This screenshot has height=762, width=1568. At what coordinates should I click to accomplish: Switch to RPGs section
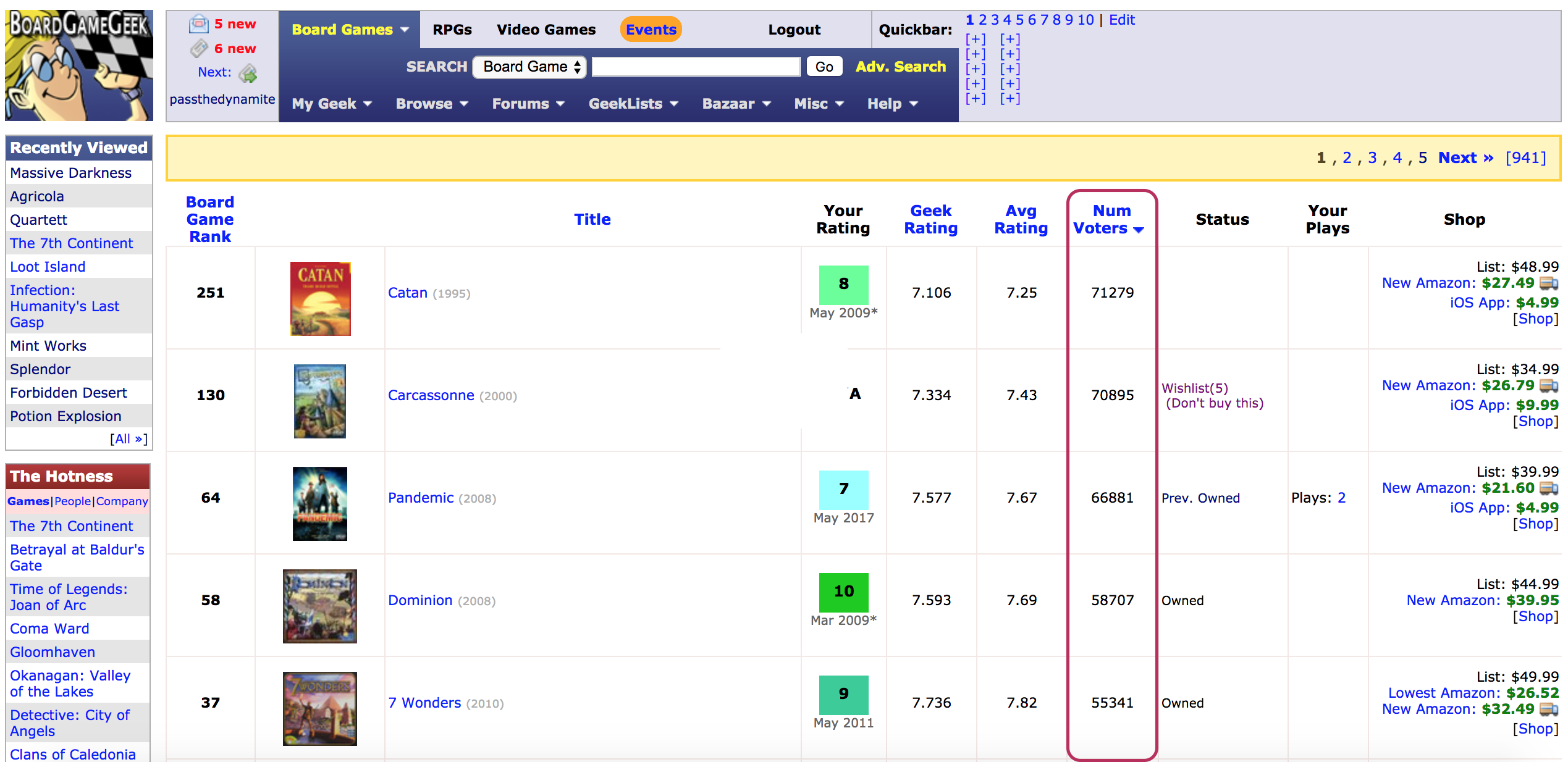coord(452,30)
